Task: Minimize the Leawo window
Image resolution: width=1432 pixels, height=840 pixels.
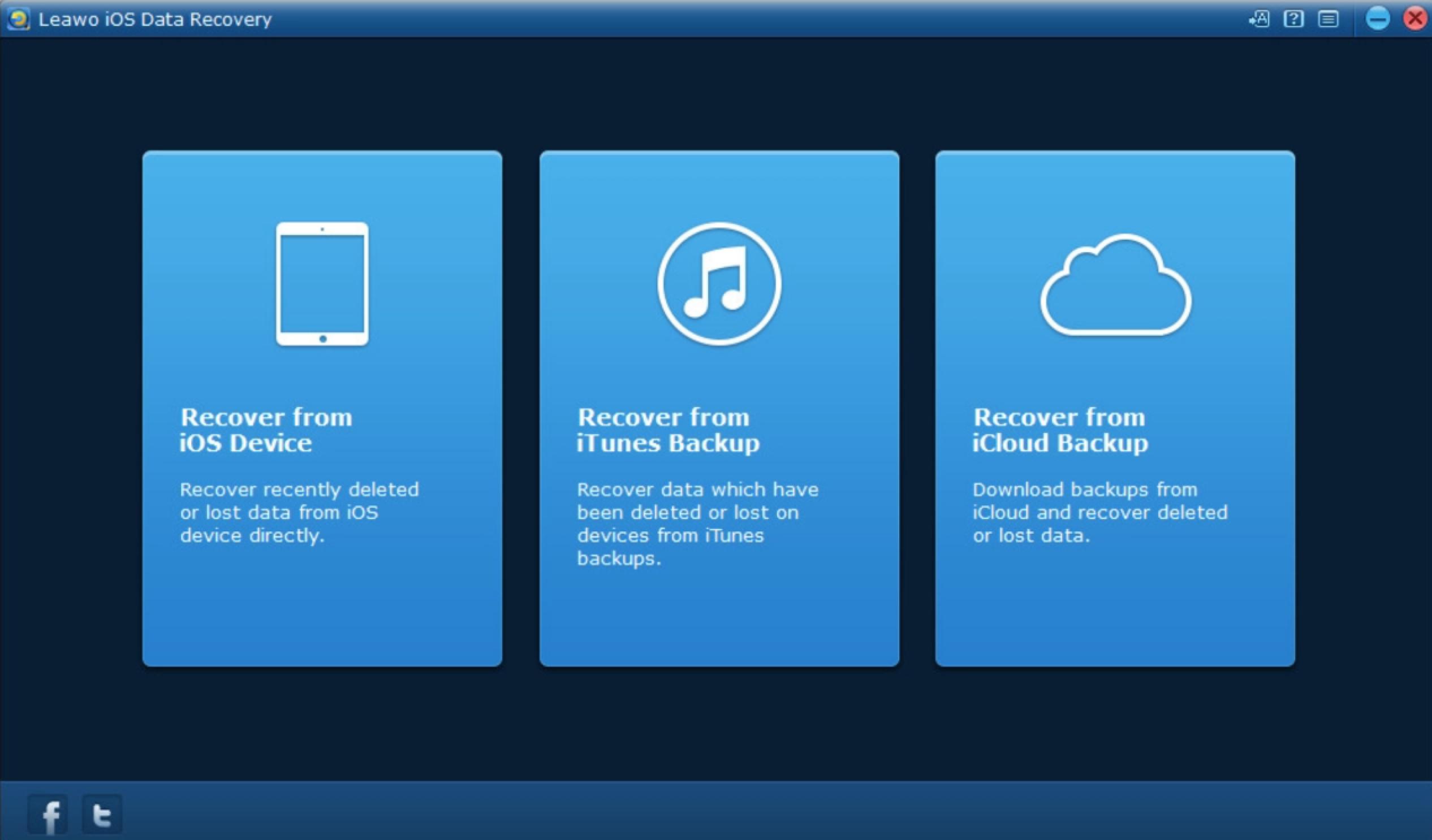Action: point(1378,19)
